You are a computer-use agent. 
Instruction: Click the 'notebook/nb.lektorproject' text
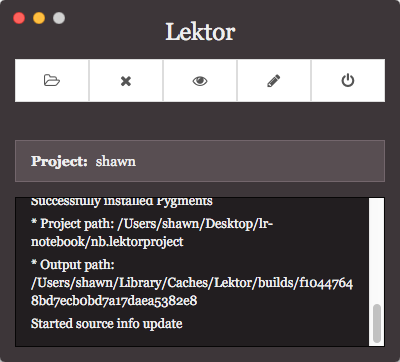click(x=107, y=242)
